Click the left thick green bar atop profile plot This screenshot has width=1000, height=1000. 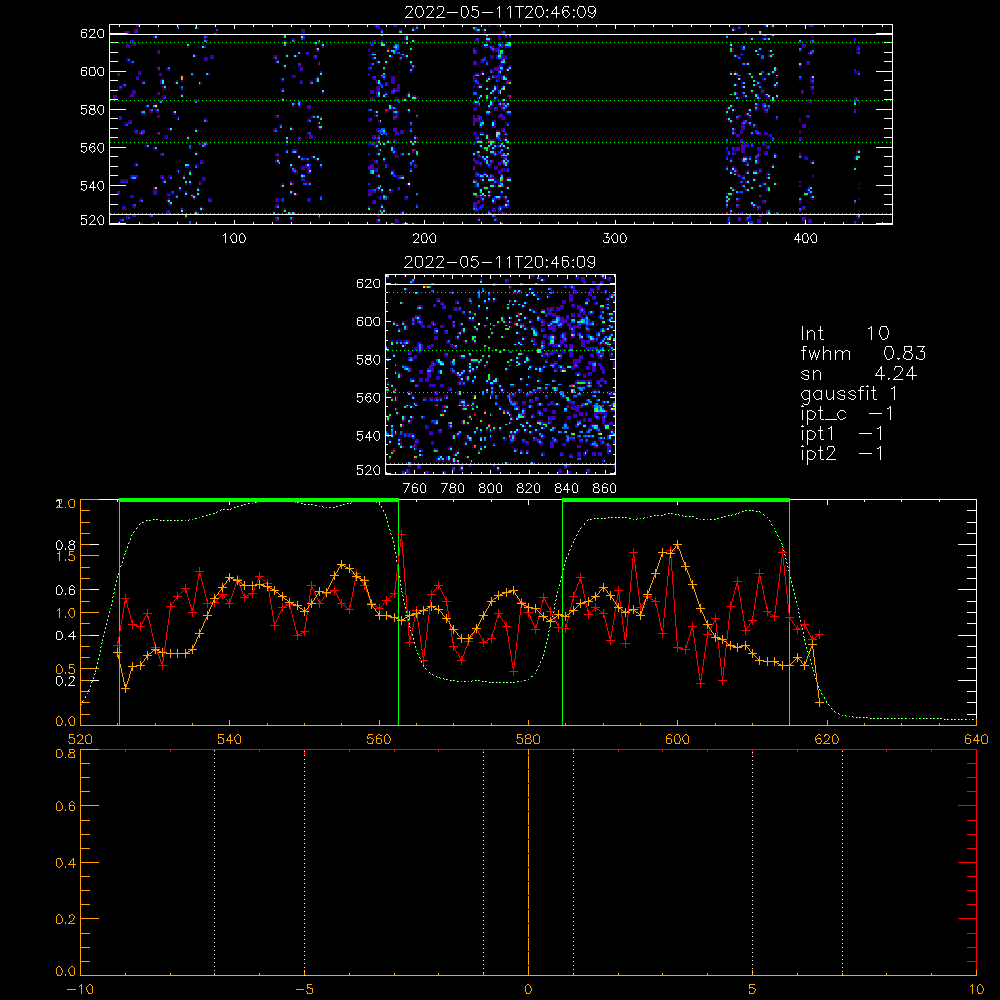point(259,500)
